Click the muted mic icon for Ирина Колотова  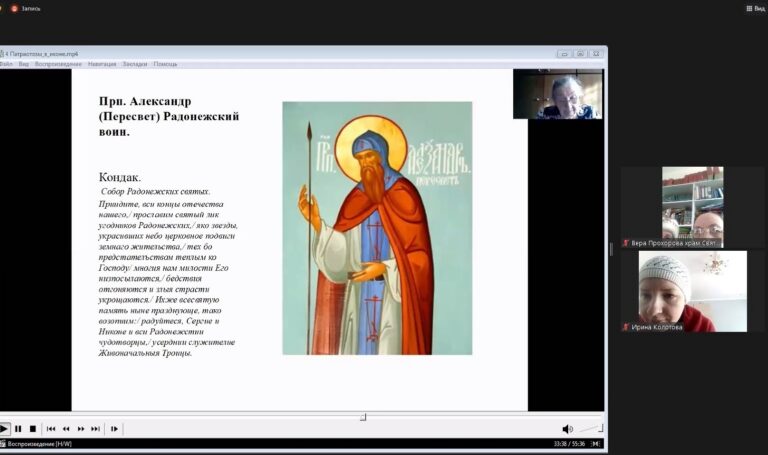coord(625,327)
